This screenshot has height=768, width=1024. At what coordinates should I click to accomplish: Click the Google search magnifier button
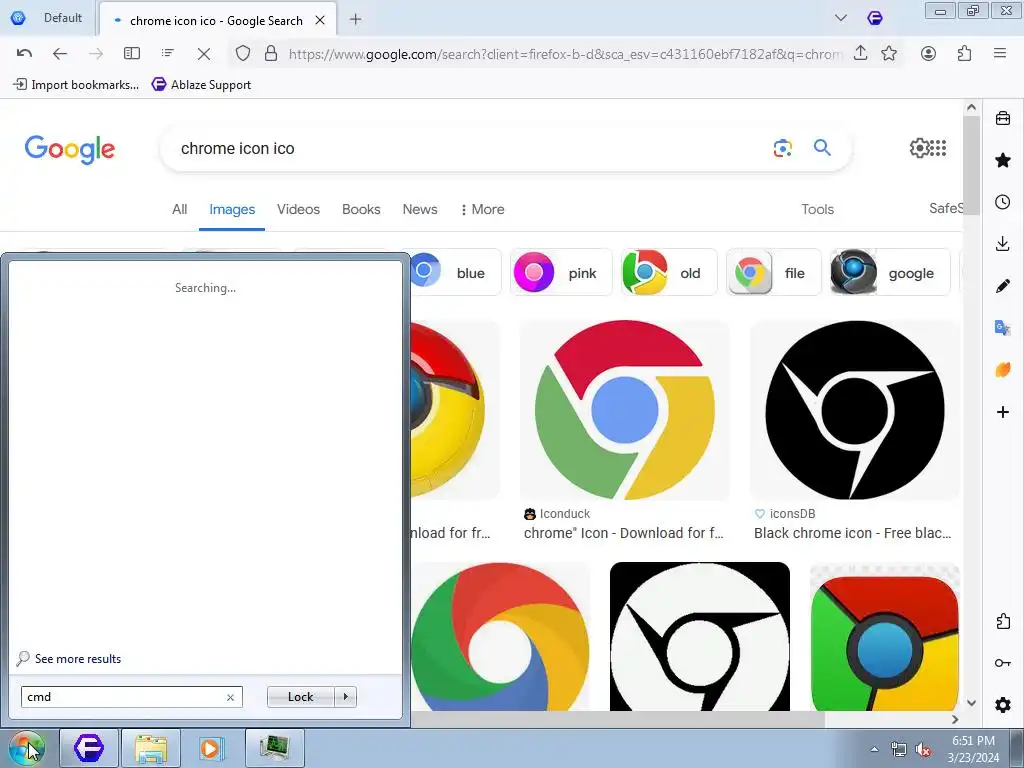(822, 148)
